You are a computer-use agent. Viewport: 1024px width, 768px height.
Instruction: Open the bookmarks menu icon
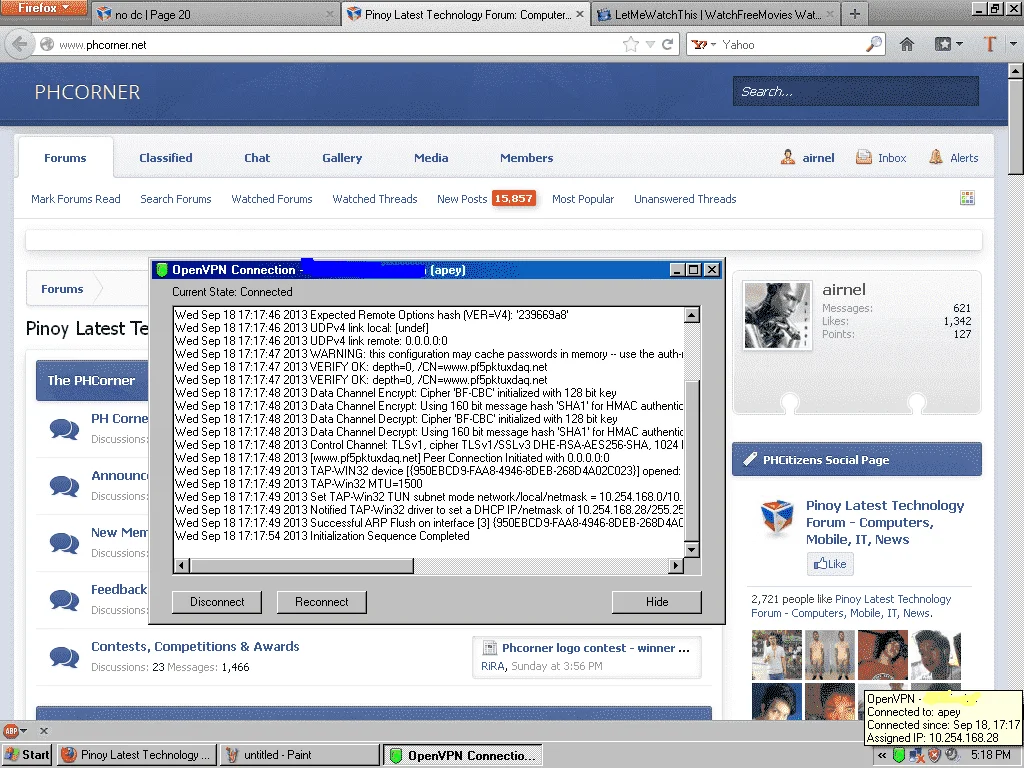942,44
